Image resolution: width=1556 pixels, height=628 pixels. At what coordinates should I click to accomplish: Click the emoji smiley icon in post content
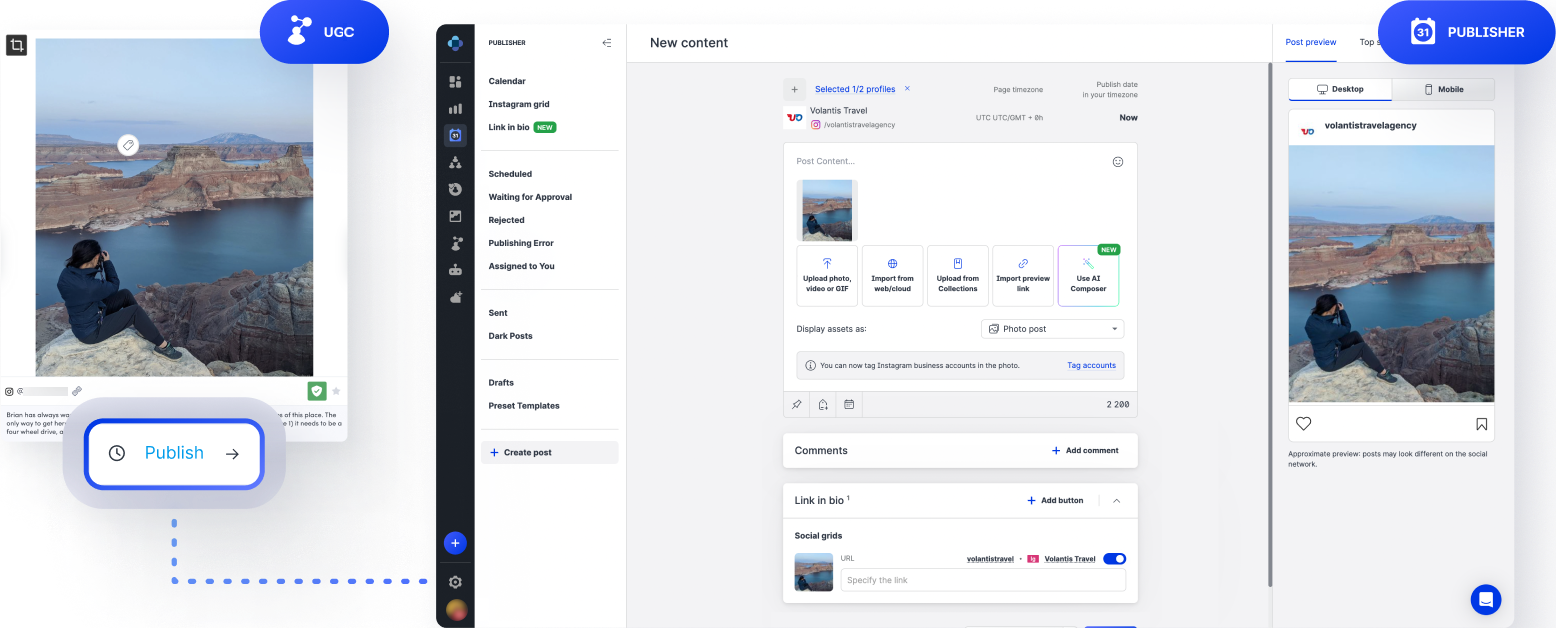point(1118,162)
